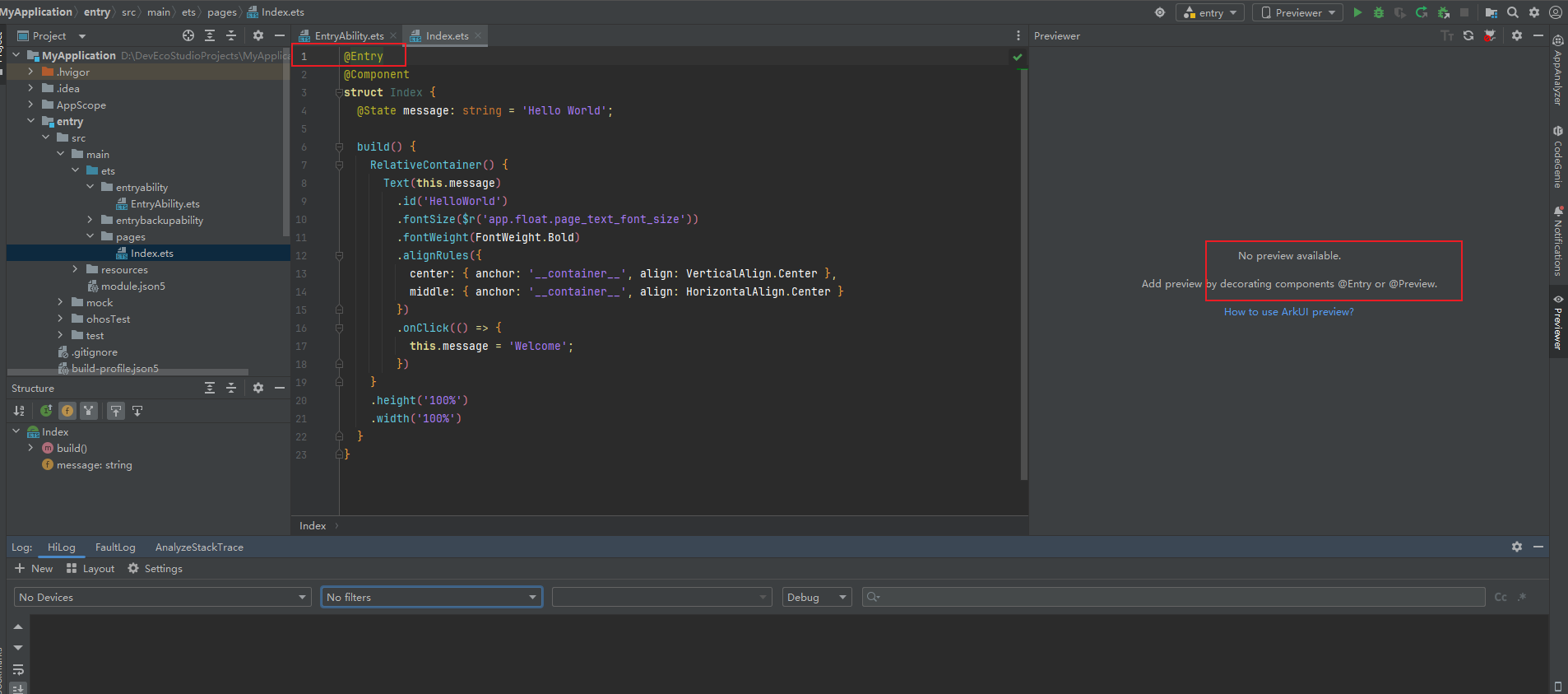Attach debugger to process icon
This screenshot has height=694, width=1568.
pyautogui.click(x=1443, y=12)
